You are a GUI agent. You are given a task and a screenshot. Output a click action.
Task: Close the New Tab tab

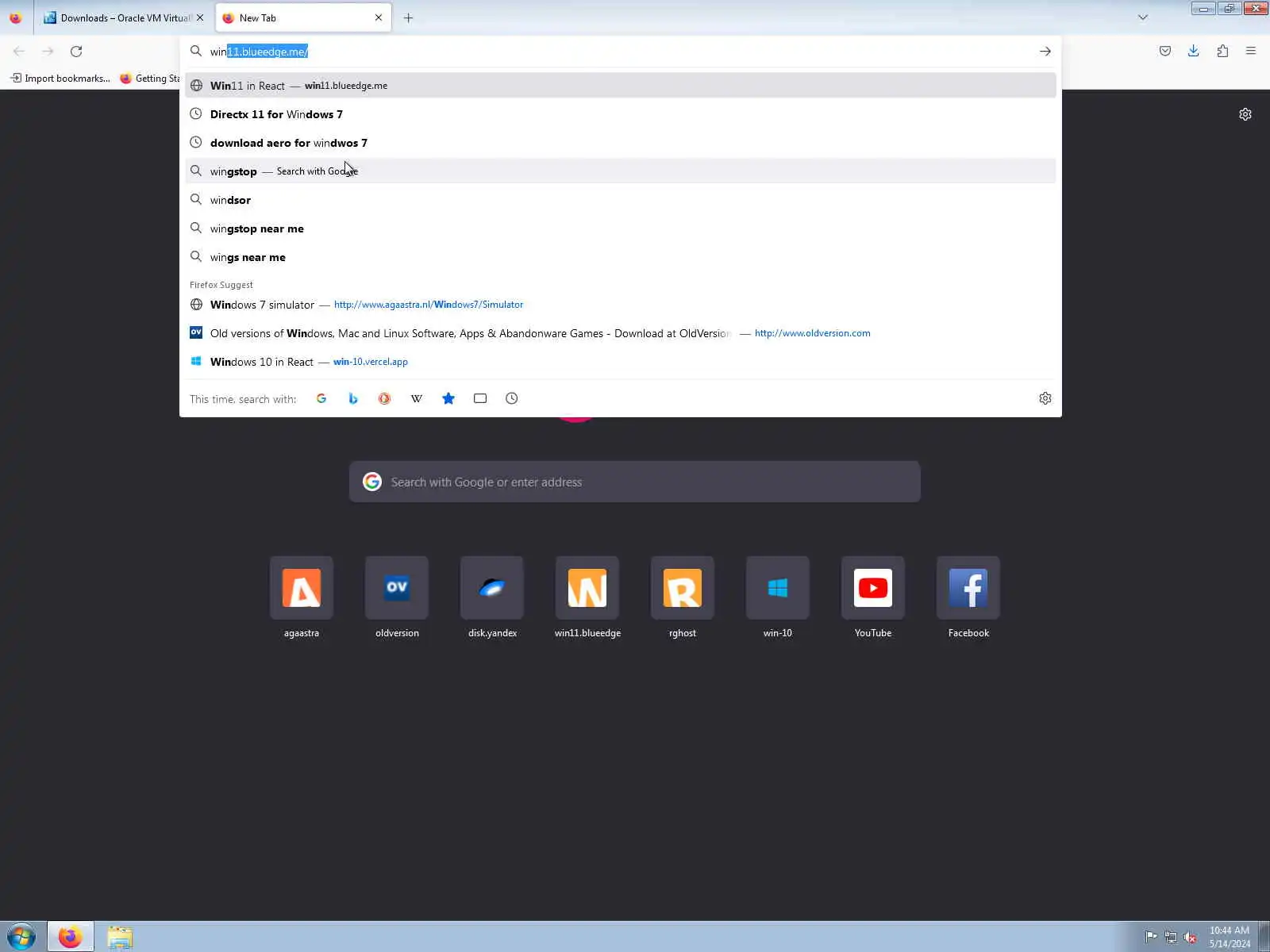click(379, 17)
